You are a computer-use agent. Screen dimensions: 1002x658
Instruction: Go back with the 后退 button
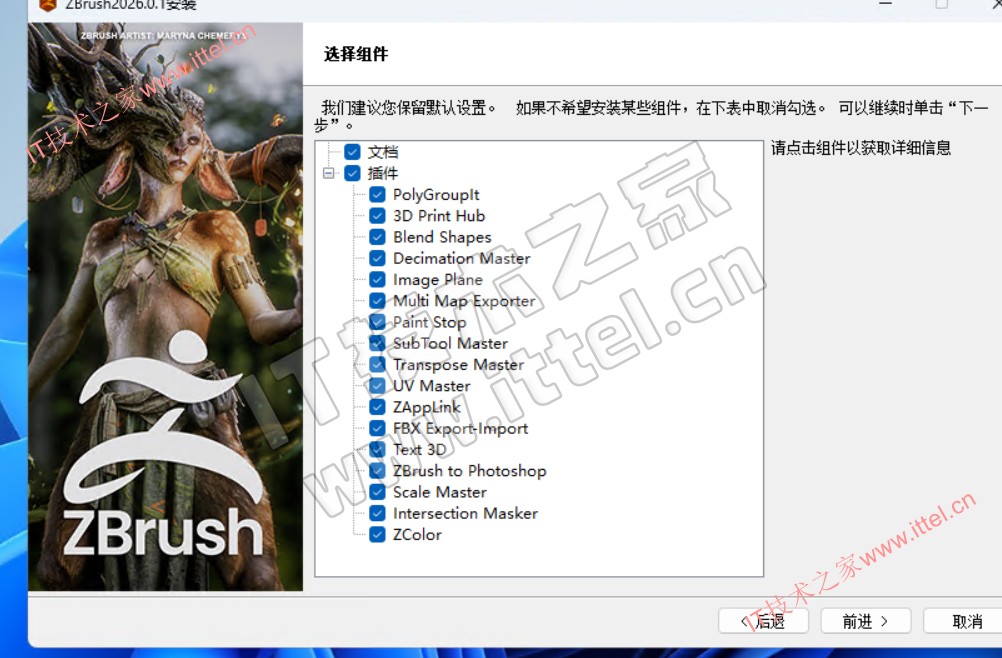point(763,621)
